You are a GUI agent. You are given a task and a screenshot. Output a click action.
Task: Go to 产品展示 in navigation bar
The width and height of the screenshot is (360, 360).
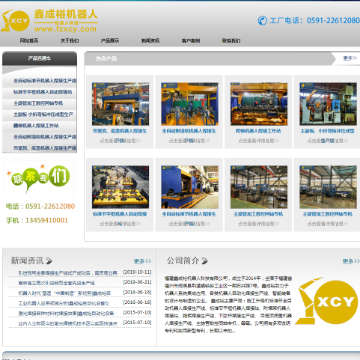pyautogui.click(x=110, y=41)
